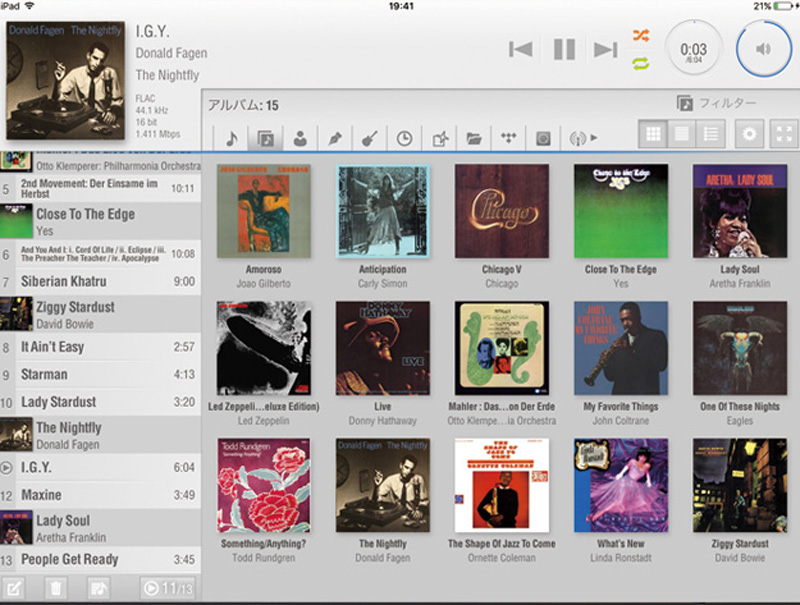Image resolution: width=800 pixels, height=605 pixels.
Task: Open the Internet radio antenna tab
Action: (x=577, y=138)
